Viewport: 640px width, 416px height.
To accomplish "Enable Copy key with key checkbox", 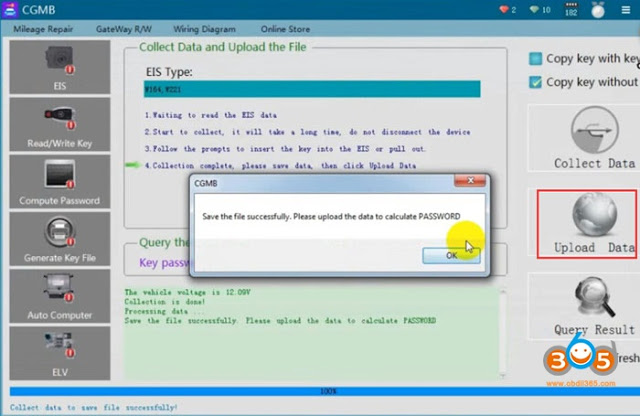I will point(535,59).
